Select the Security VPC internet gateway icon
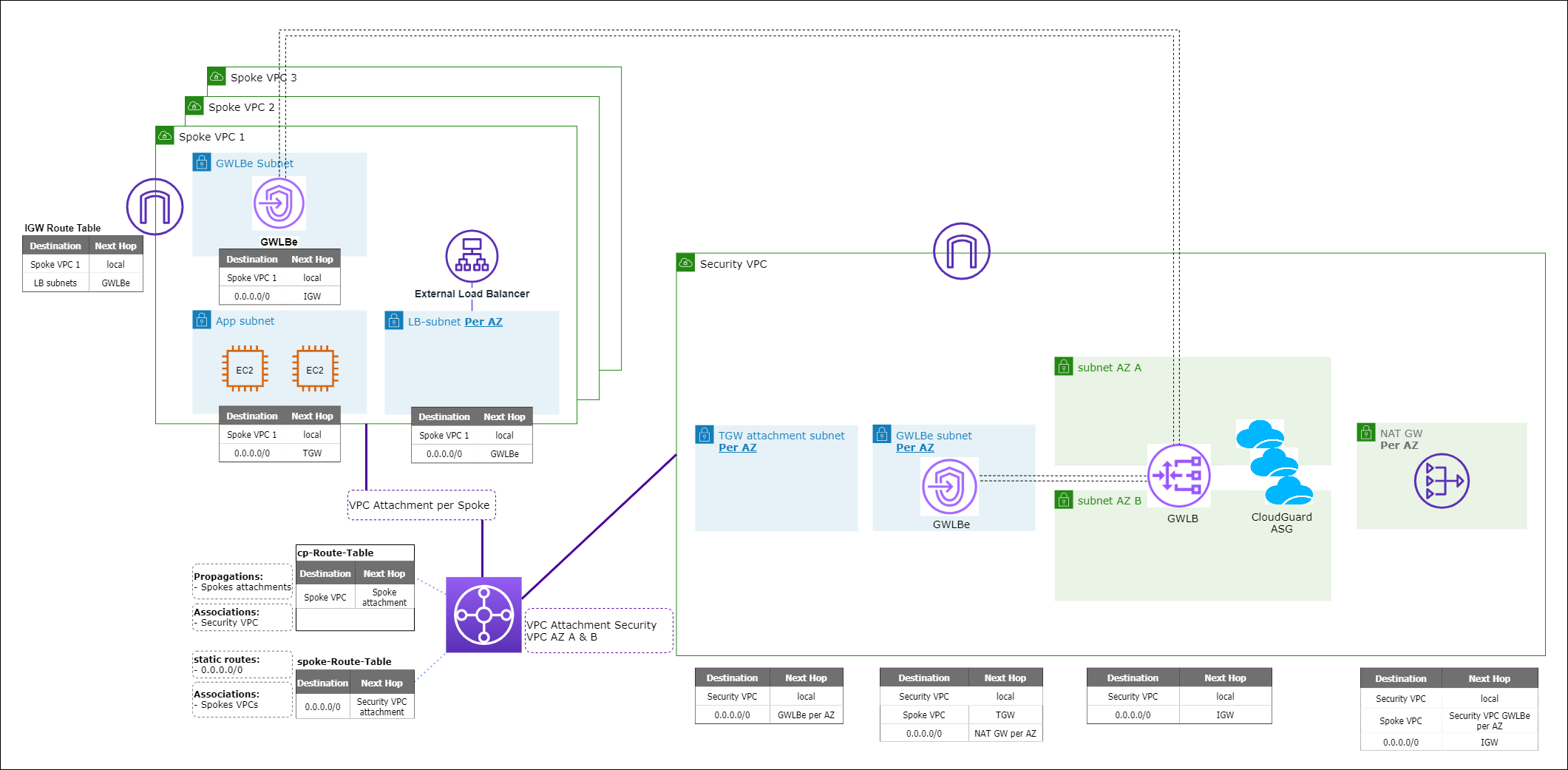This screenshot has height=770, width=1568. coord(961,251)
